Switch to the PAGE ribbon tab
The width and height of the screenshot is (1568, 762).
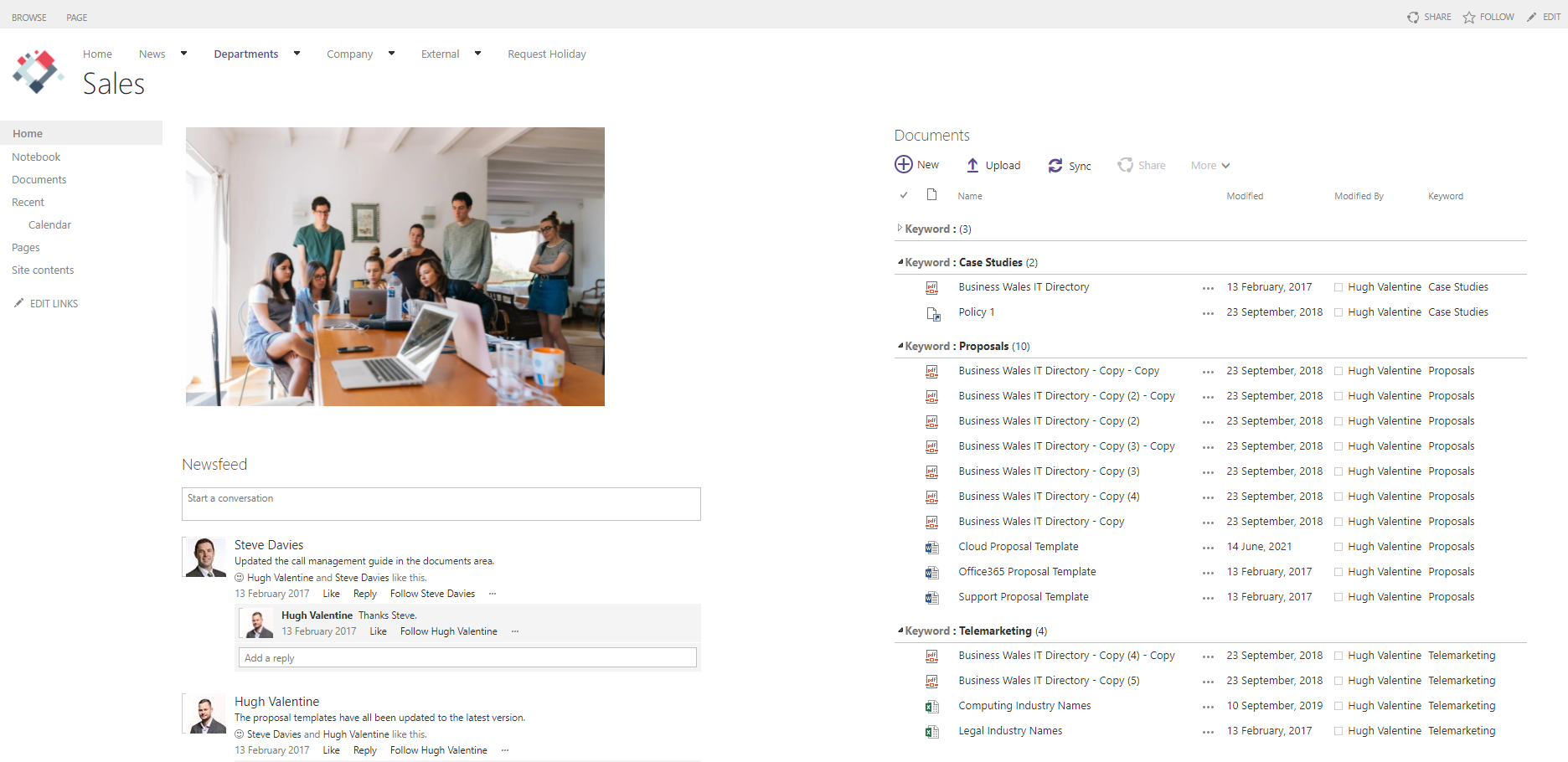coord(76,17)
